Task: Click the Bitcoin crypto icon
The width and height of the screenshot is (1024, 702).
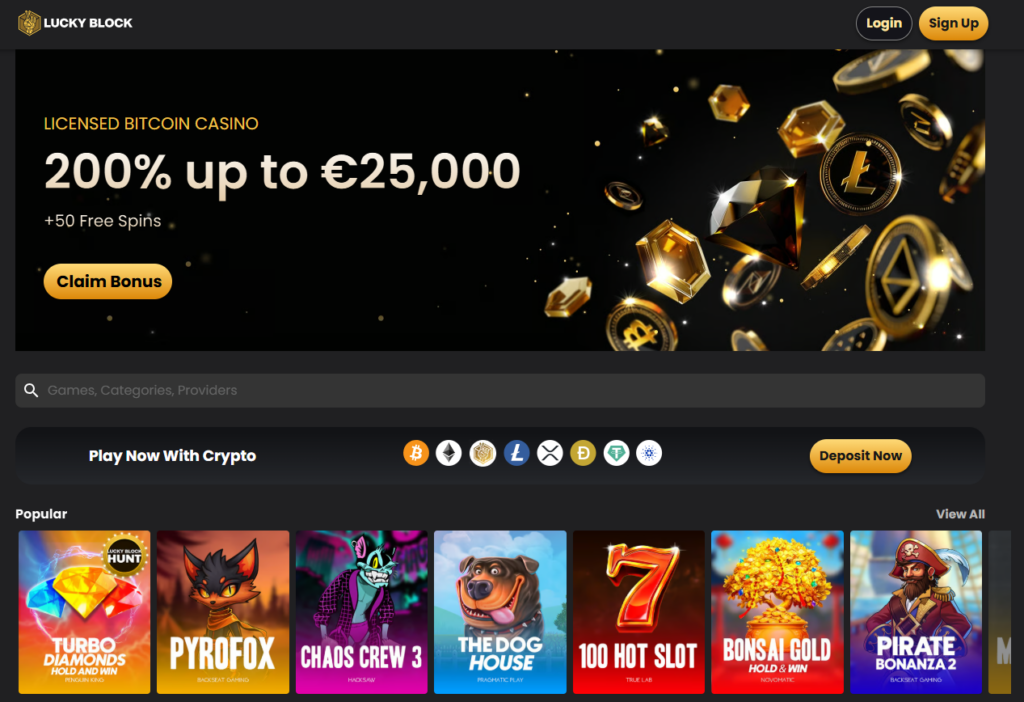Action: [416, 453]
